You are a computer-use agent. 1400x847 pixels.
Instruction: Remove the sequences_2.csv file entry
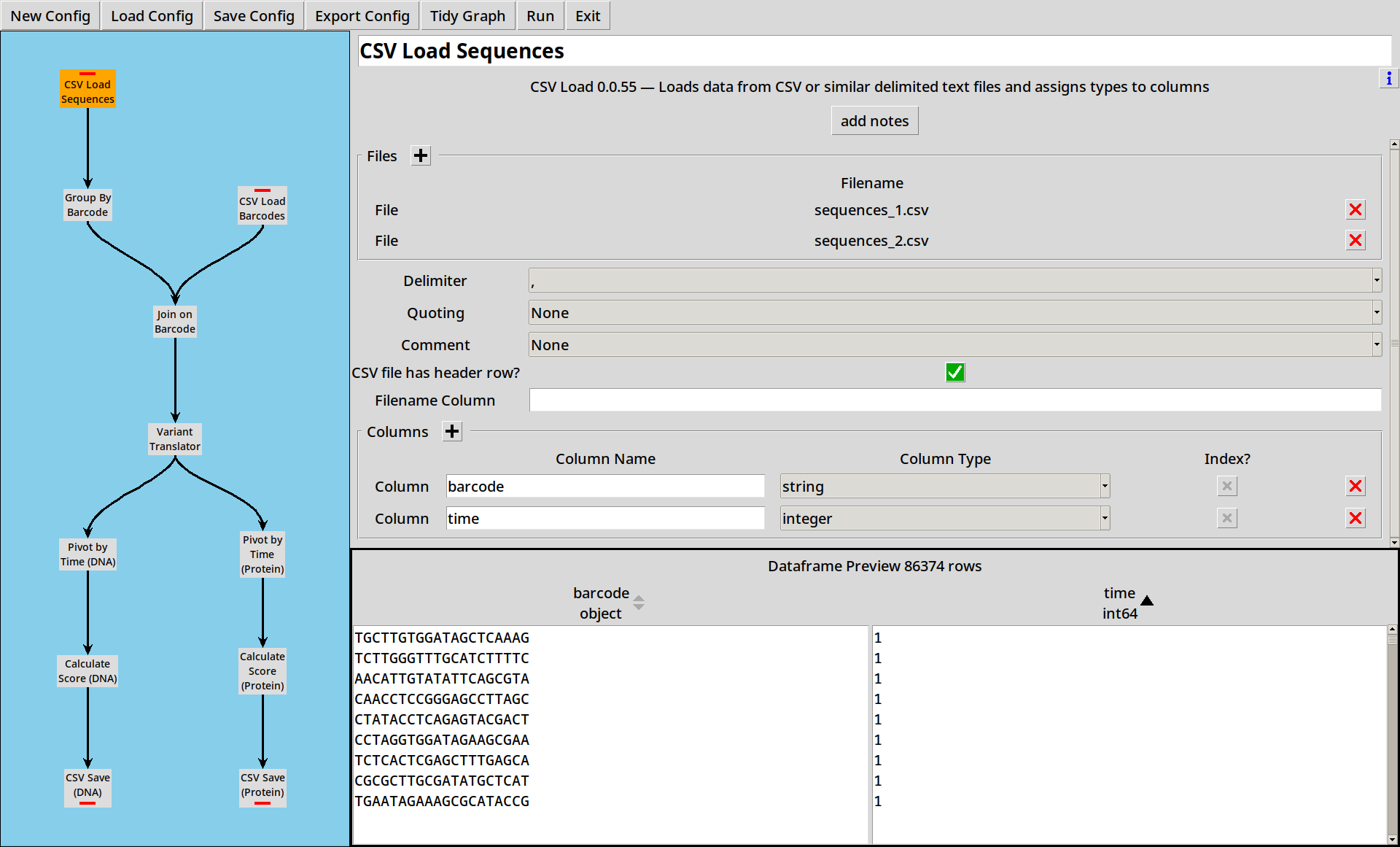(1356, 241)
